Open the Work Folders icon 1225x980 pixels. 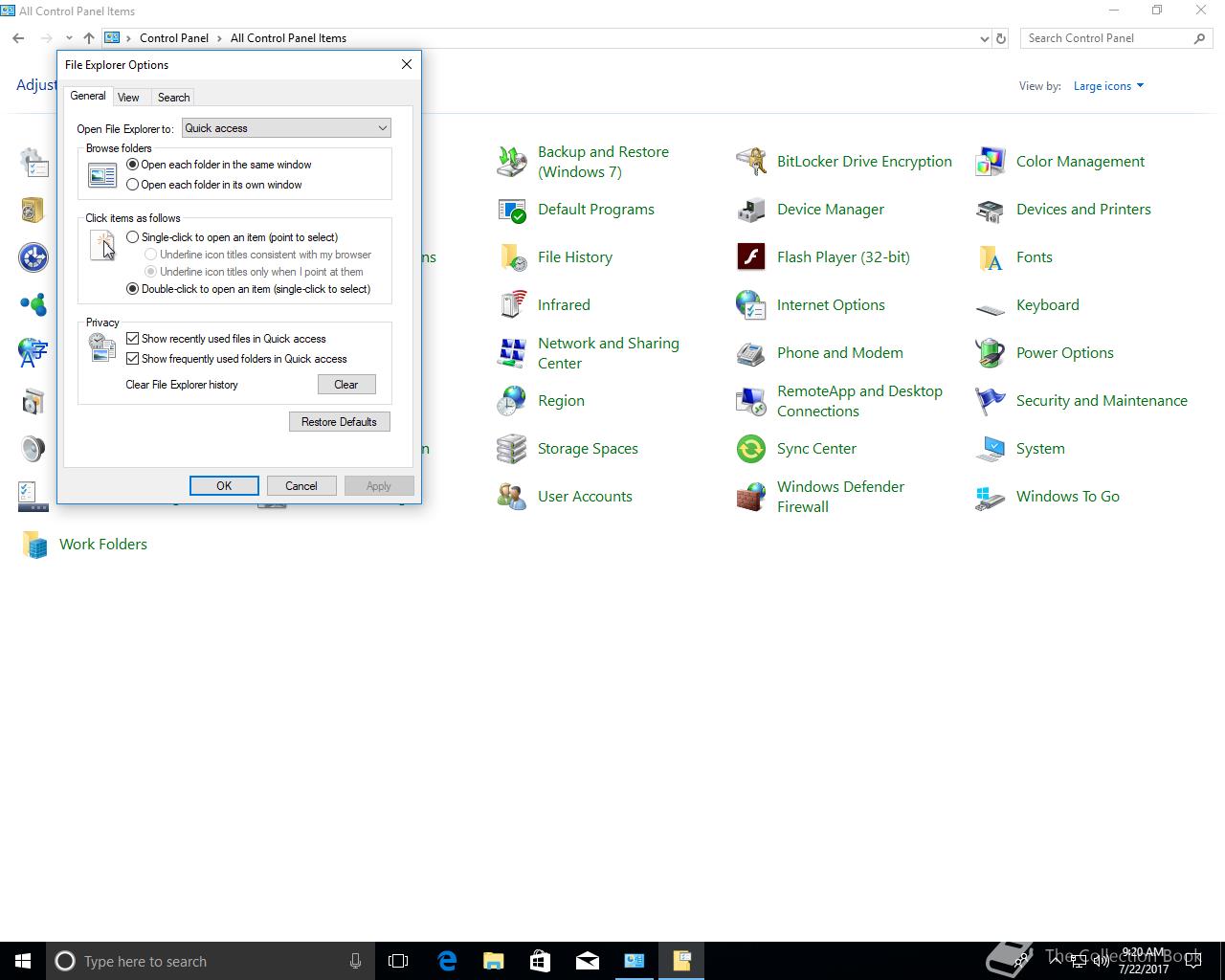(x=34, y=545)
